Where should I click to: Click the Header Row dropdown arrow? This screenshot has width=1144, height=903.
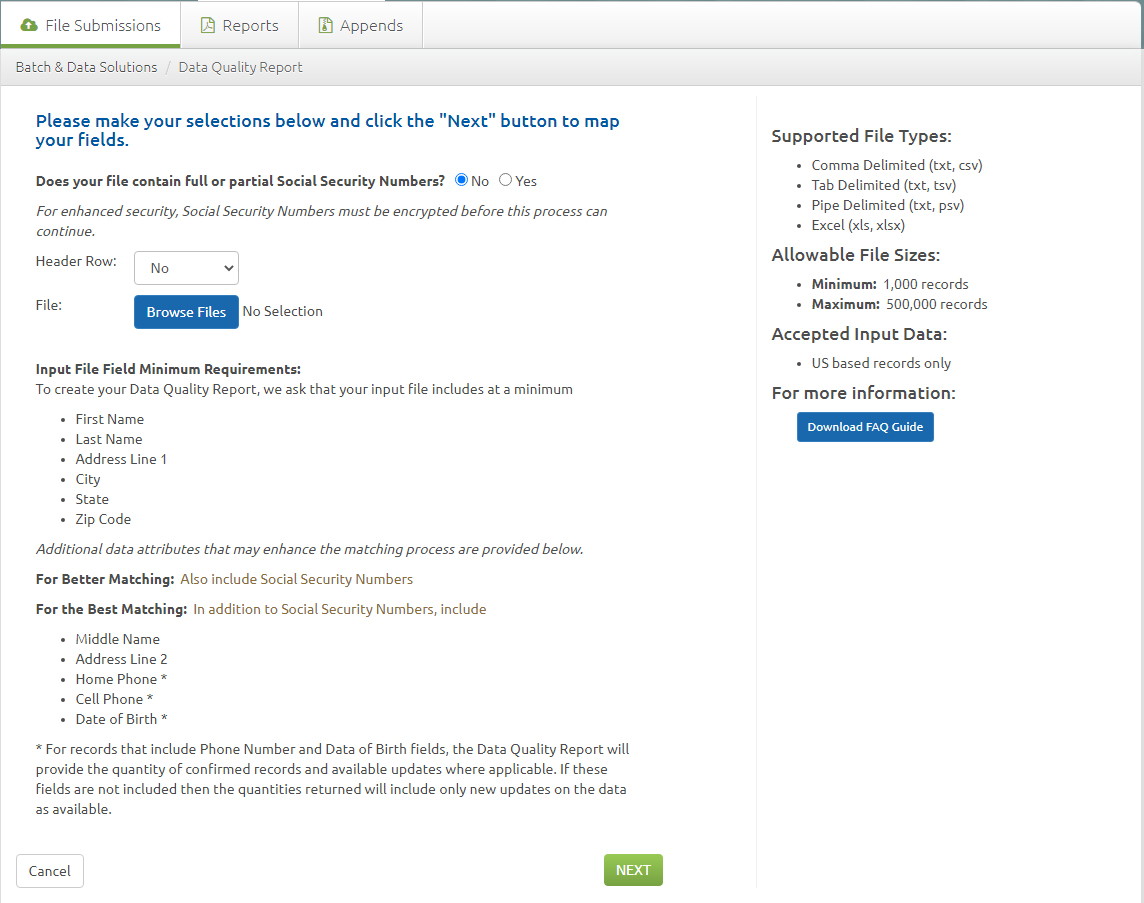tap(228, 268)
